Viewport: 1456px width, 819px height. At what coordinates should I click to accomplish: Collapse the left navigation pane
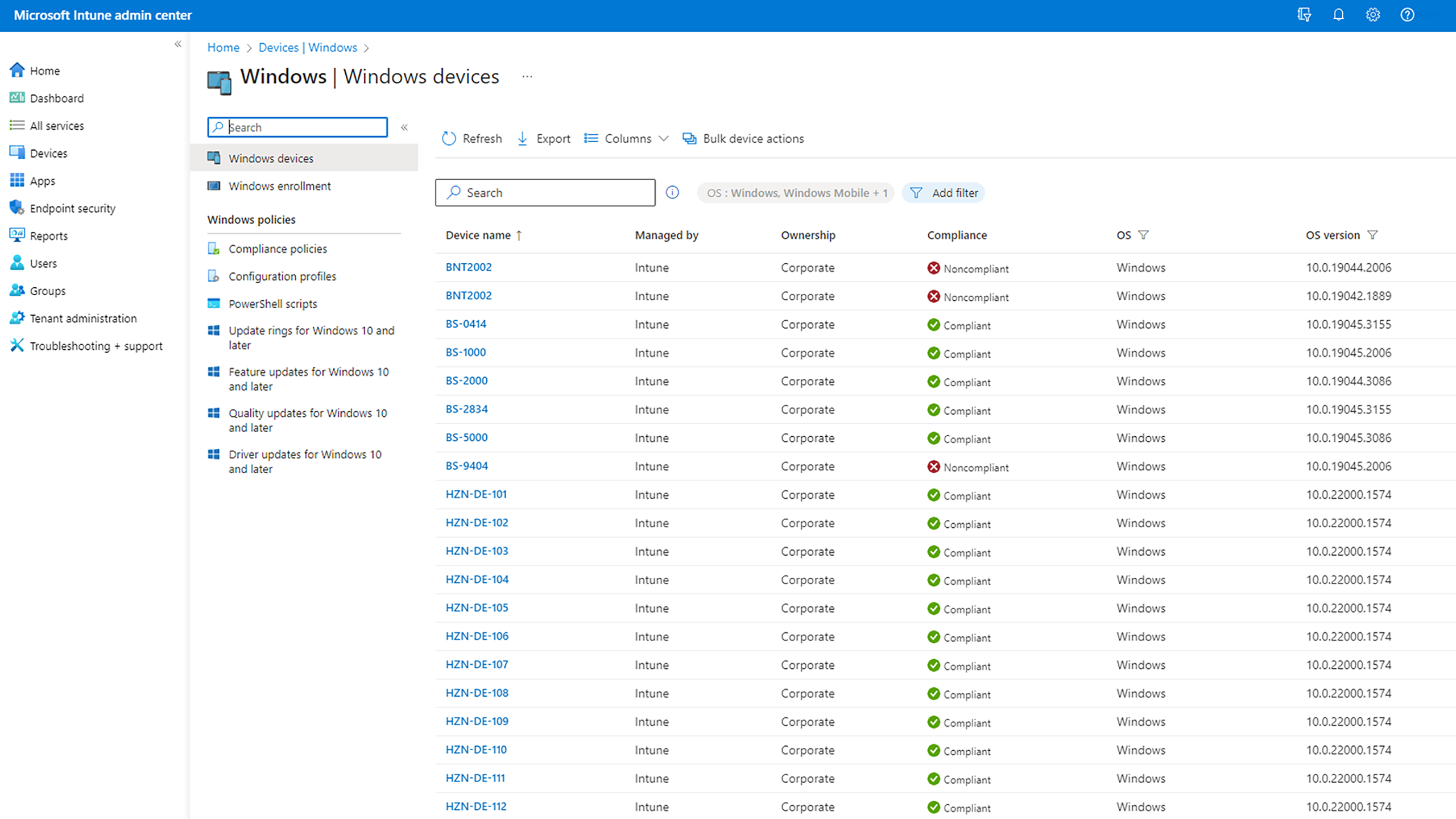177,44
